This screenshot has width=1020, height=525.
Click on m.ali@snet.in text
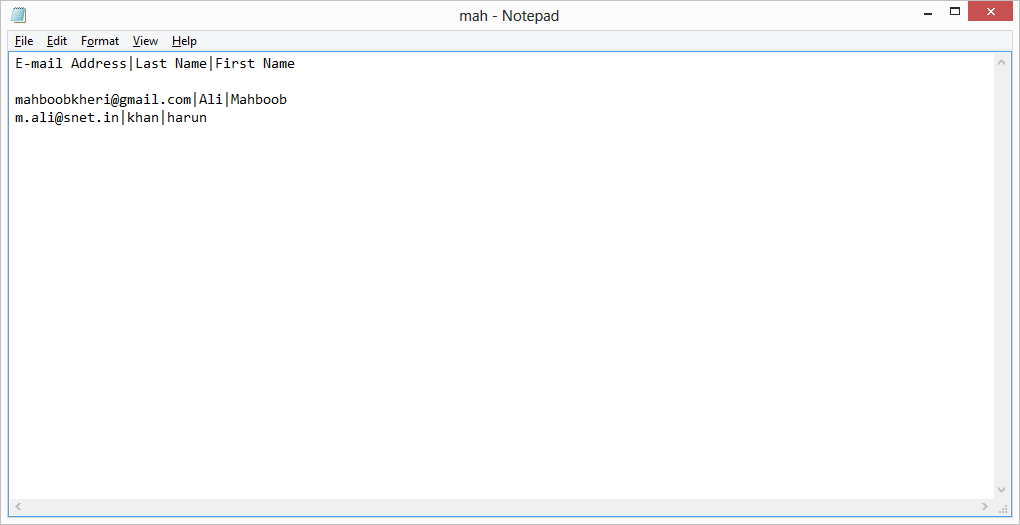pyautogui.click(x=66, y=118)
